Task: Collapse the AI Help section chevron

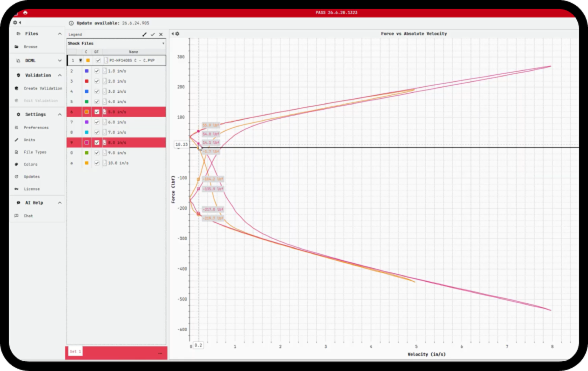Action: (x=60, y=203)
